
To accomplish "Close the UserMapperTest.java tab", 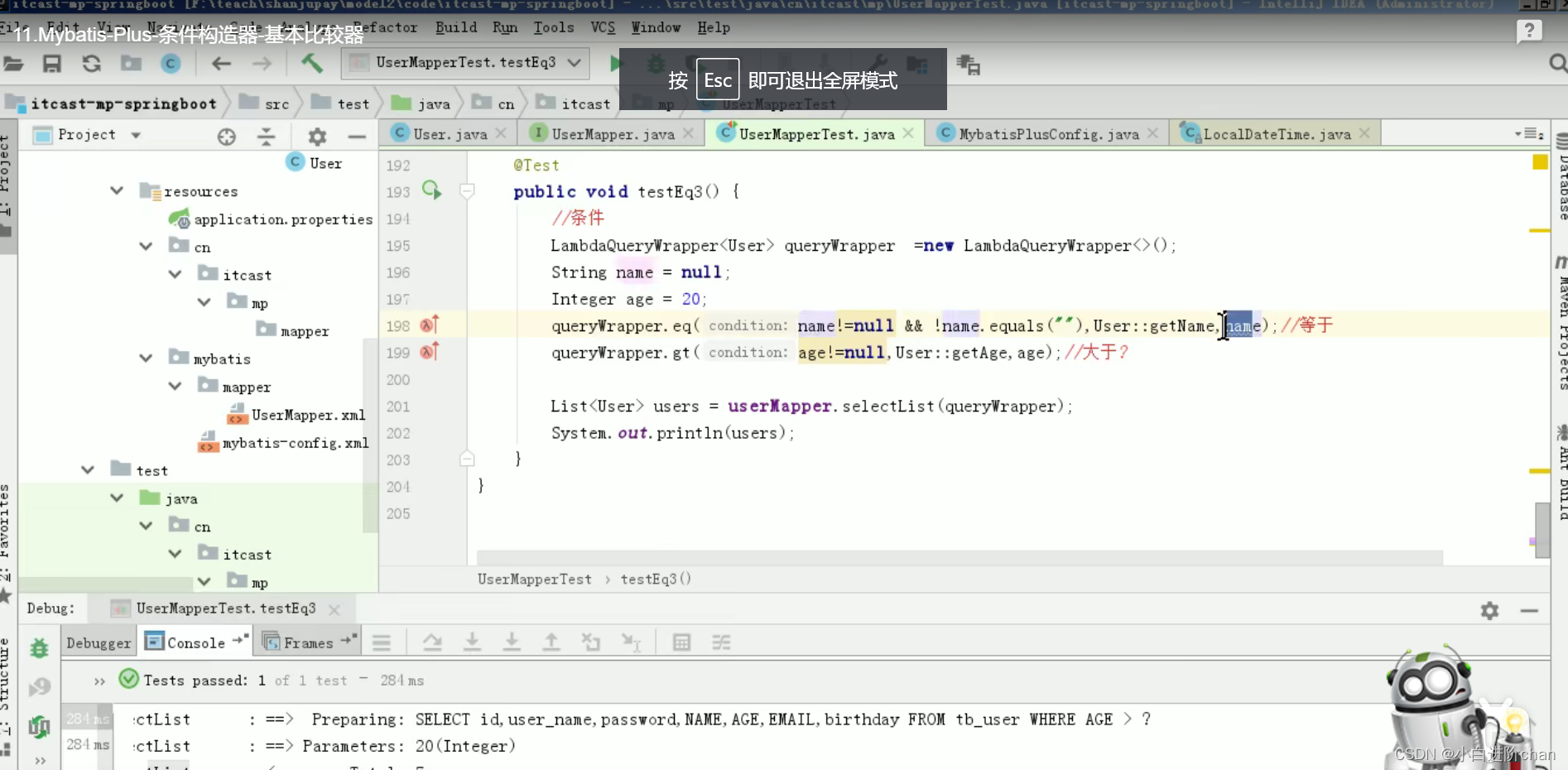I will [x=908, y=133].
